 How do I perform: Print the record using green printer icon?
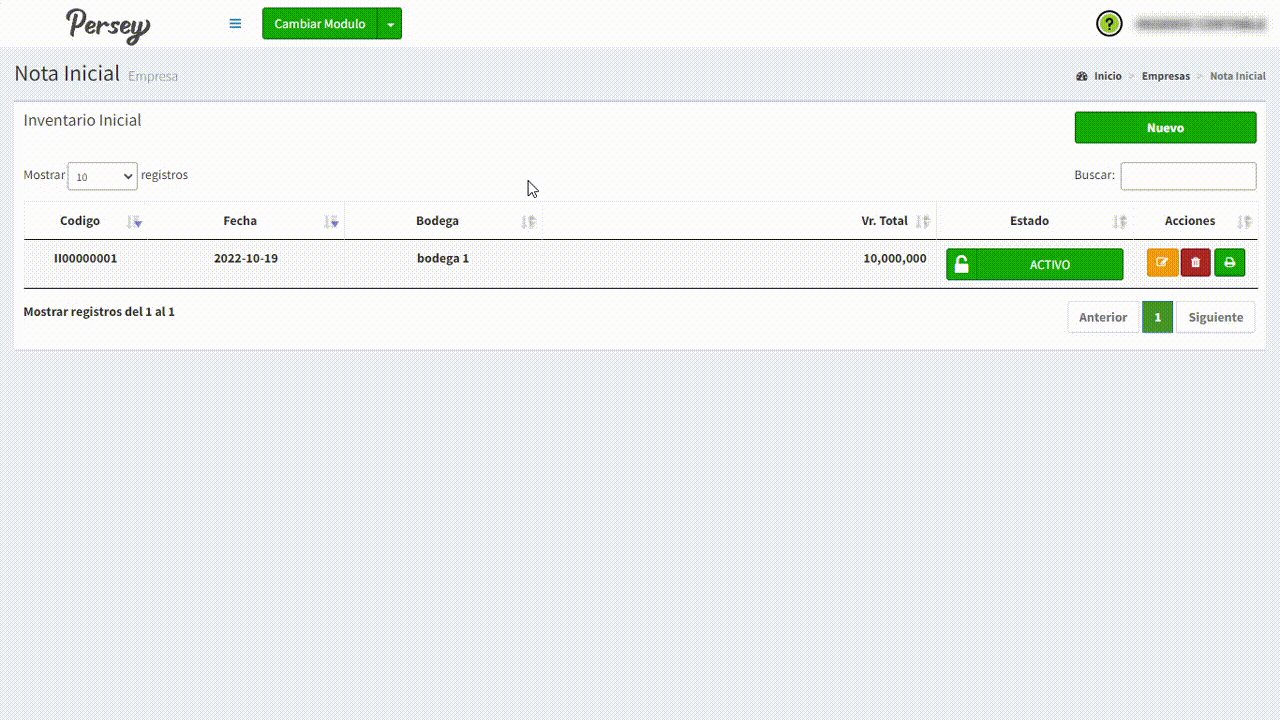click(1230, 263)
